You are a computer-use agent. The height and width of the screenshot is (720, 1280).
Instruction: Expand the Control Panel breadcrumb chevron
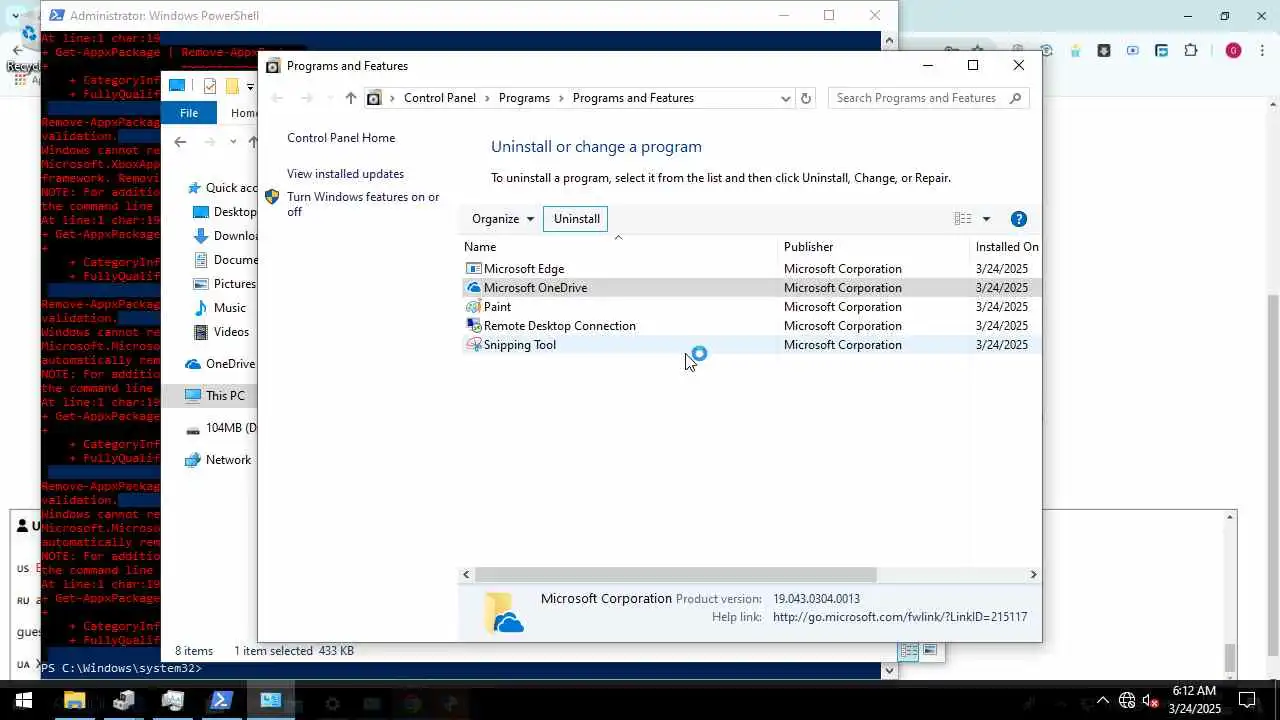(x=487, y=98)
